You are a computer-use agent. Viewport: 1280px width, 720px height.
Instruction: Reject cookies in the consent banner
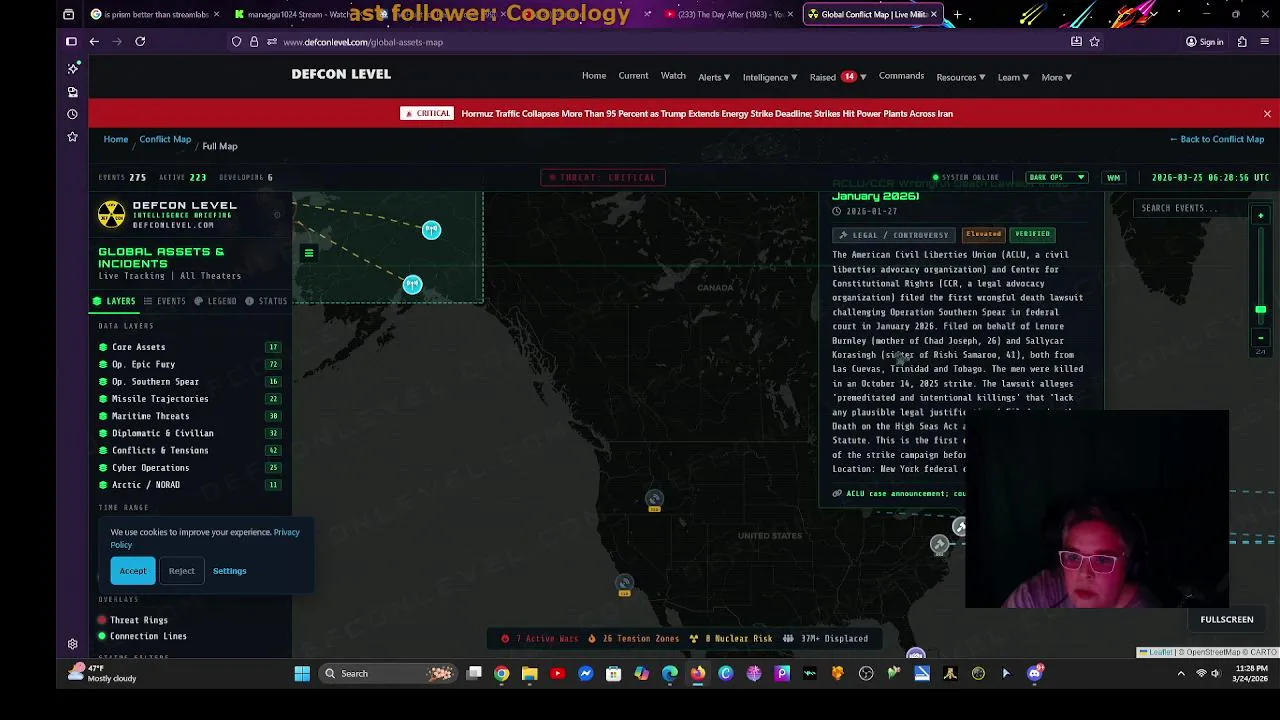pyautogui.click(x=181, y=571)
